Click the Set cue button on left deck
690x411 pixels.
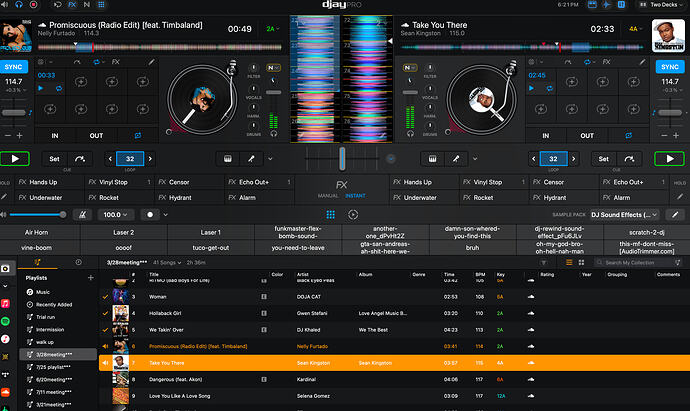point(54,159)
